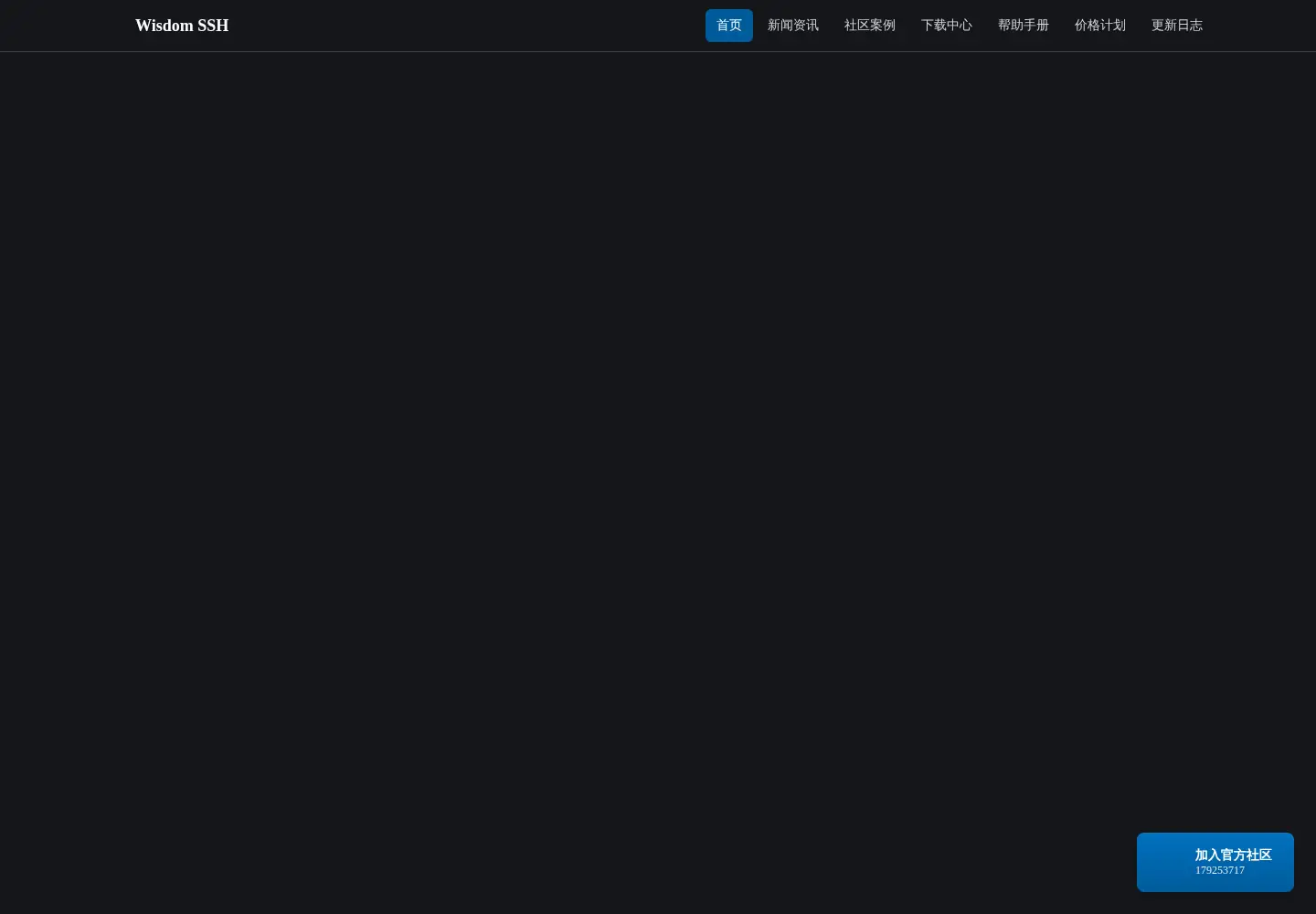Open the 首页 home tab

coord(729,26)
